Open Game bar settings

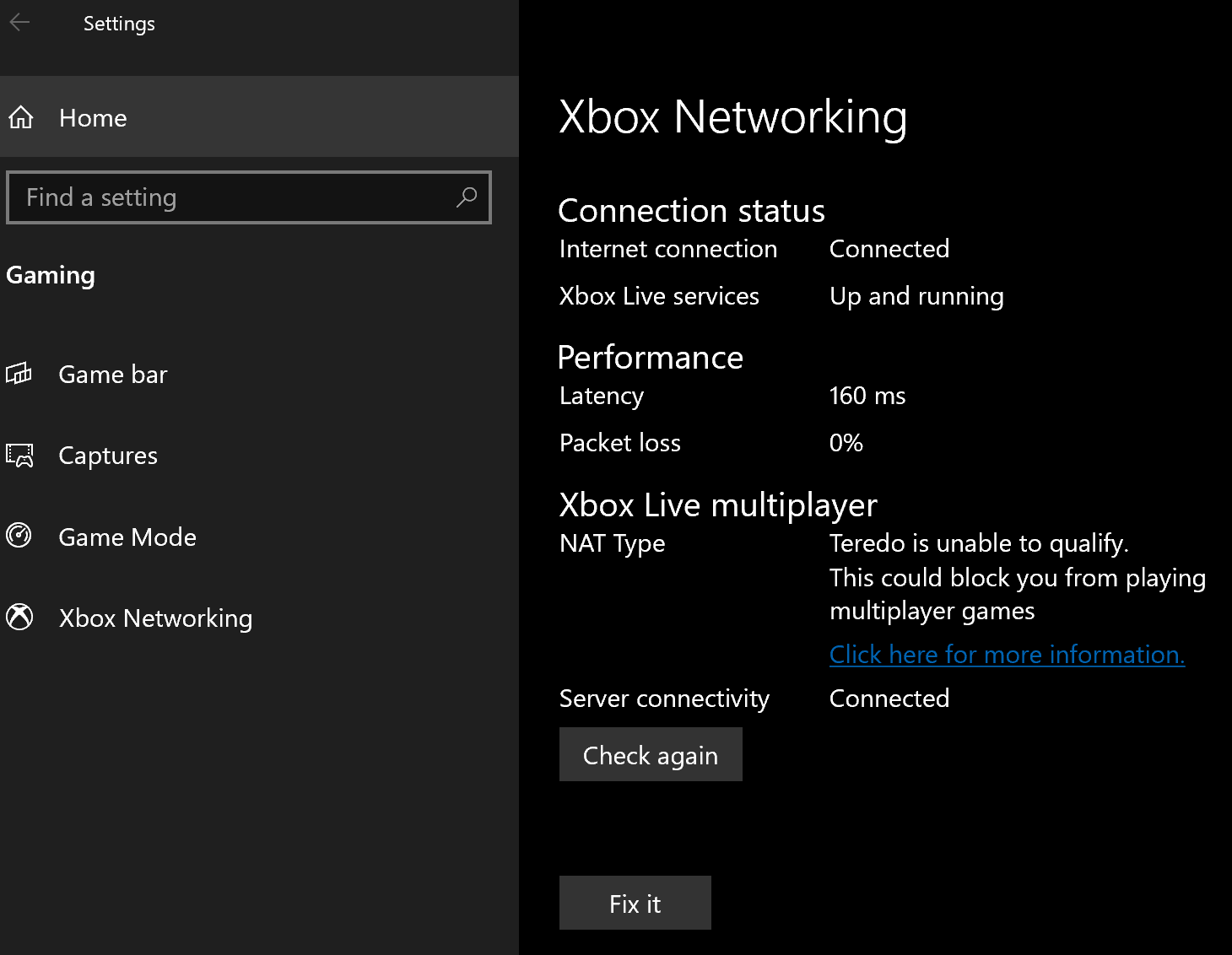pyautogui.click(x=259, y=374)
